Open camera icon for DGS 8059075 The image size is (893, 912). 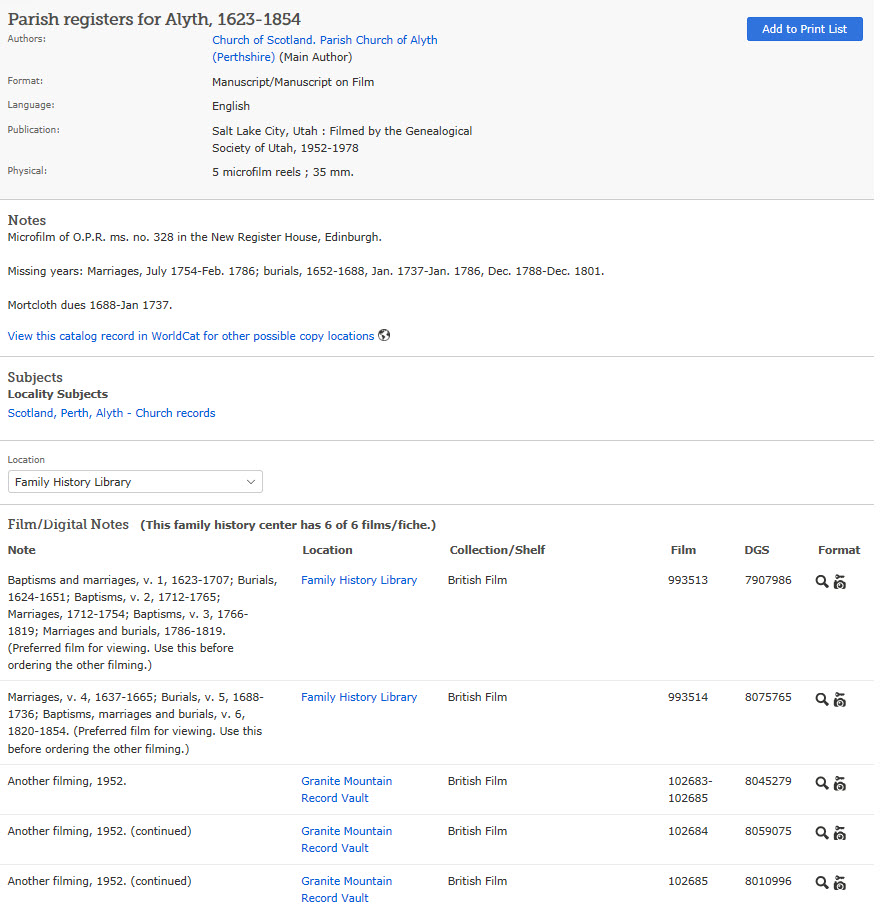(839, 833)
